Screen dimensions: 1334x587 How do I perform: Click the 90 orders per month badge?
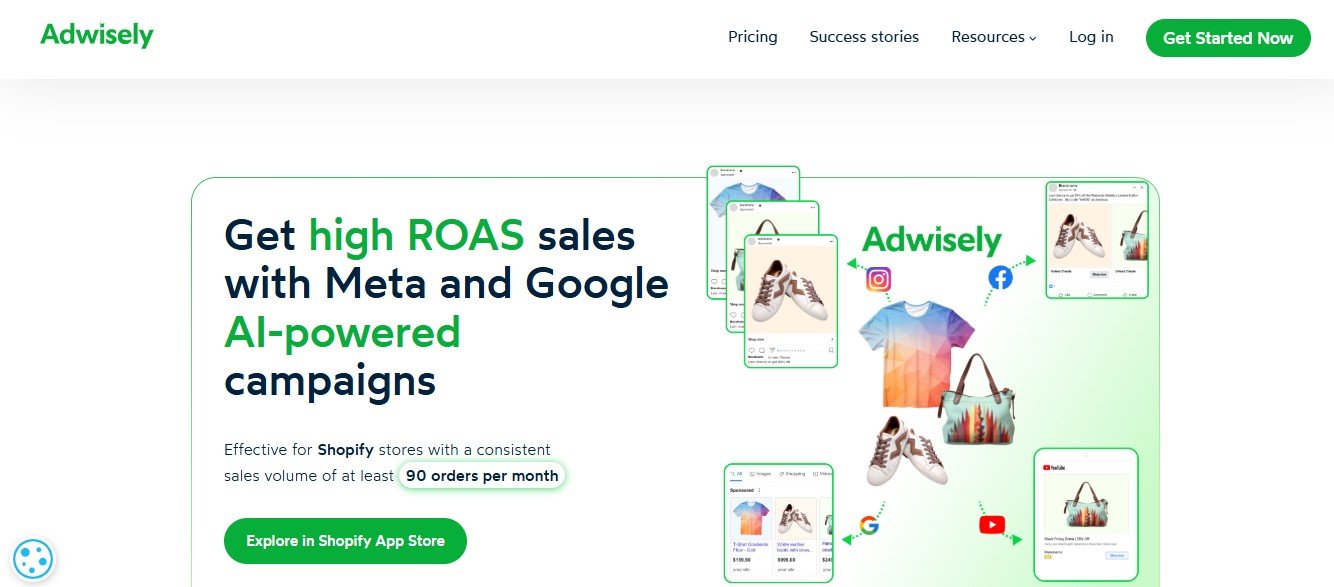[482, 476]
